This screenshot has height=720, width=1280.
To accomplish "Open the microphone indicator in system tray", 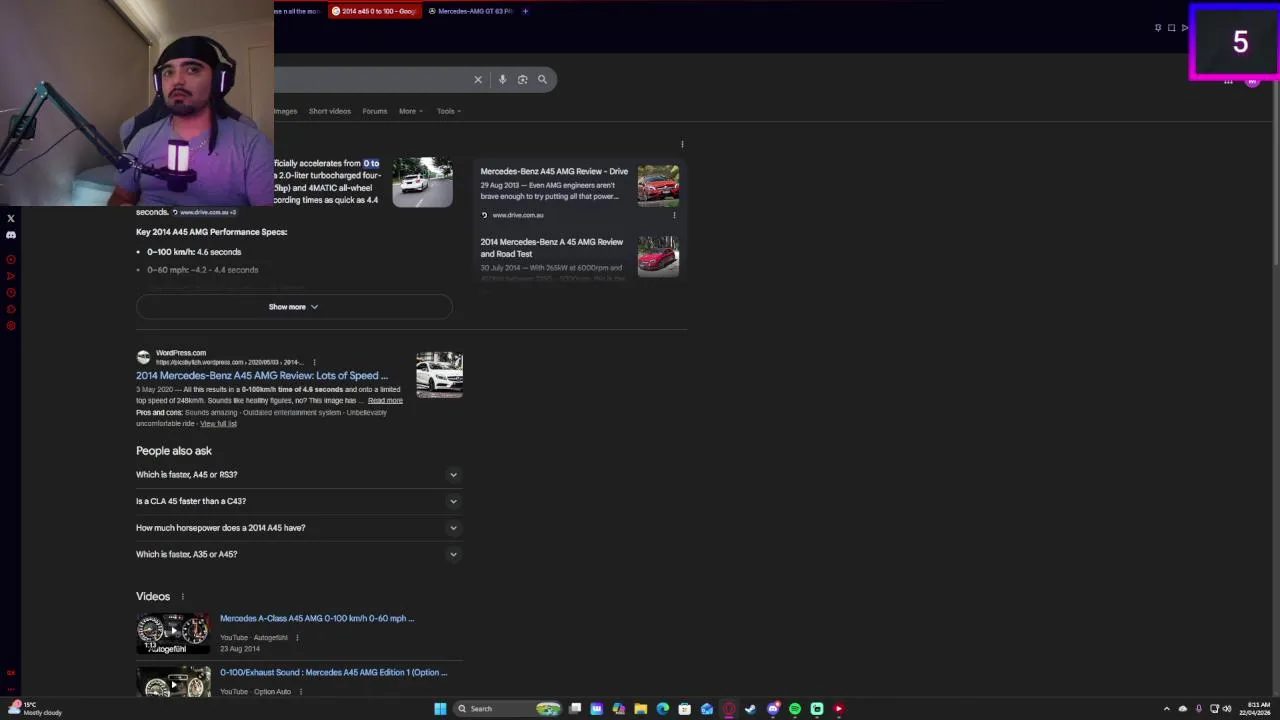I will 1199,709.
